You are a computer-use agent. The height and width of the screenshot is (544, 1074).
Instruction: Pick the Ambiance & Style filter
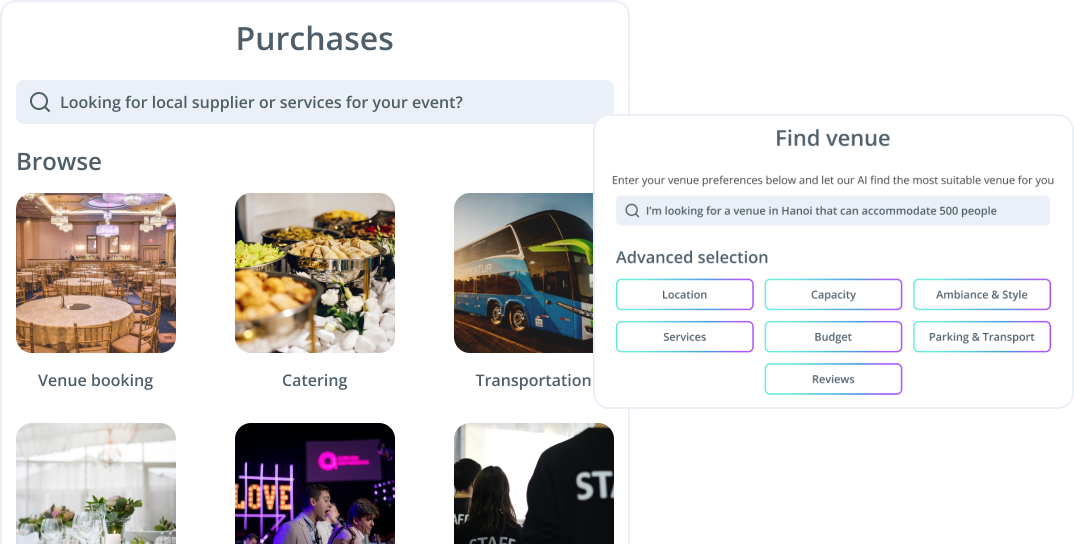pyautogui.click(x=981, y=295)
